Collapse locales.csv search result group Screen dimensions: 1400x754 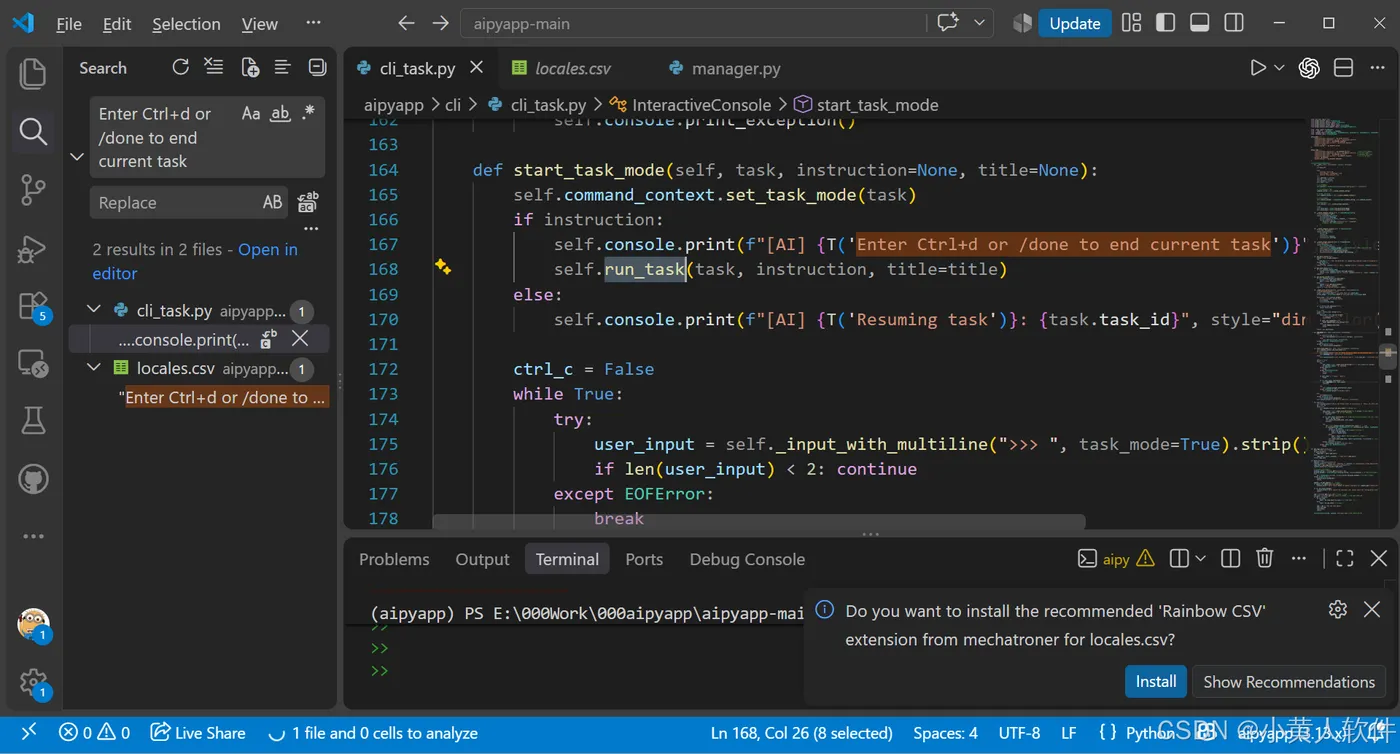tap(94, 368)
